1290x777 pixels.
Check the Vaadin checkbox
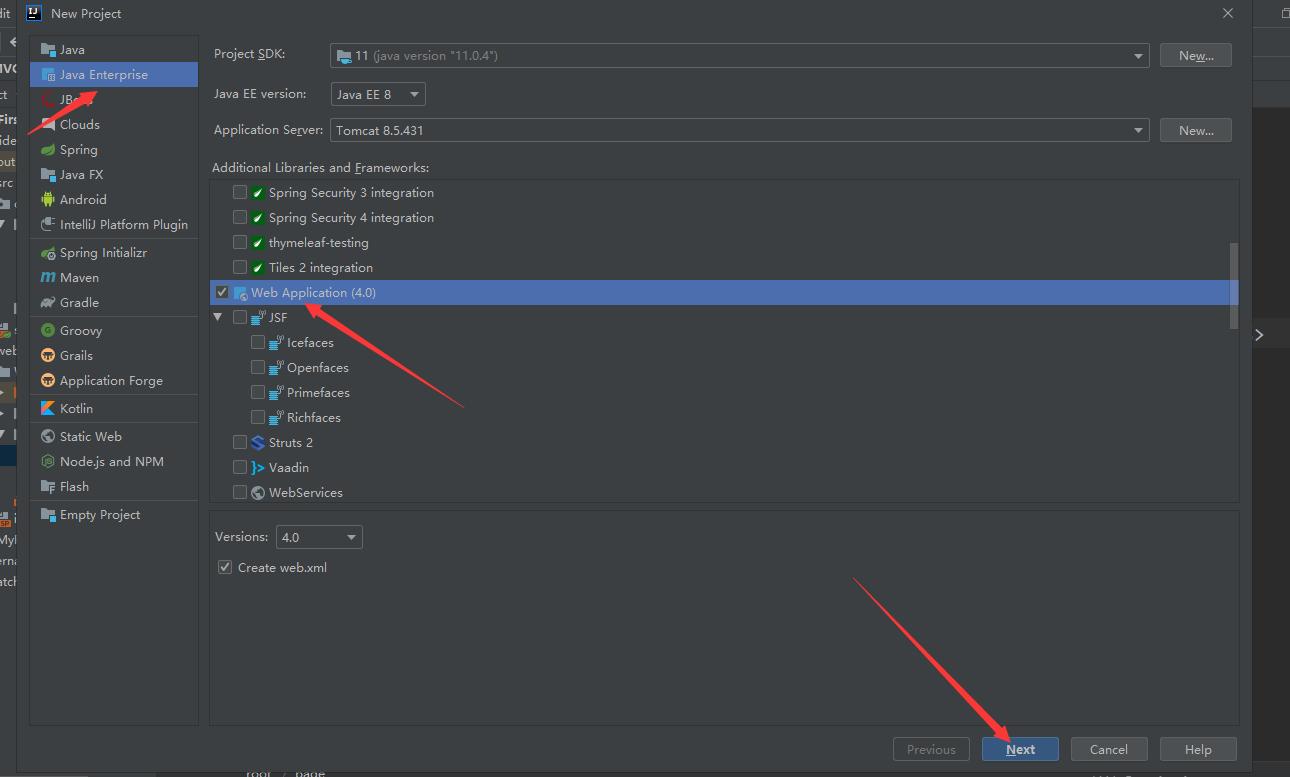tap(240, 467)
